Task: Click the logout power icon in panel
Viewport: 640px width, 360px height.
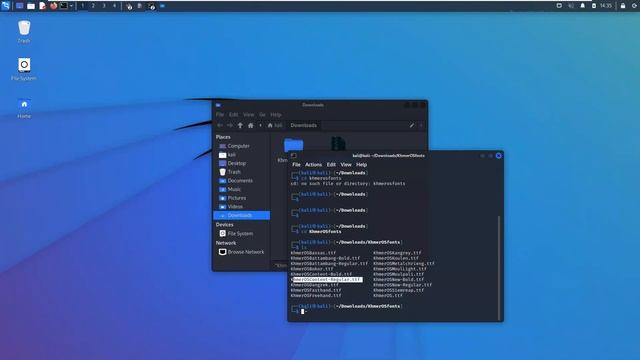Action: [635, 6]
